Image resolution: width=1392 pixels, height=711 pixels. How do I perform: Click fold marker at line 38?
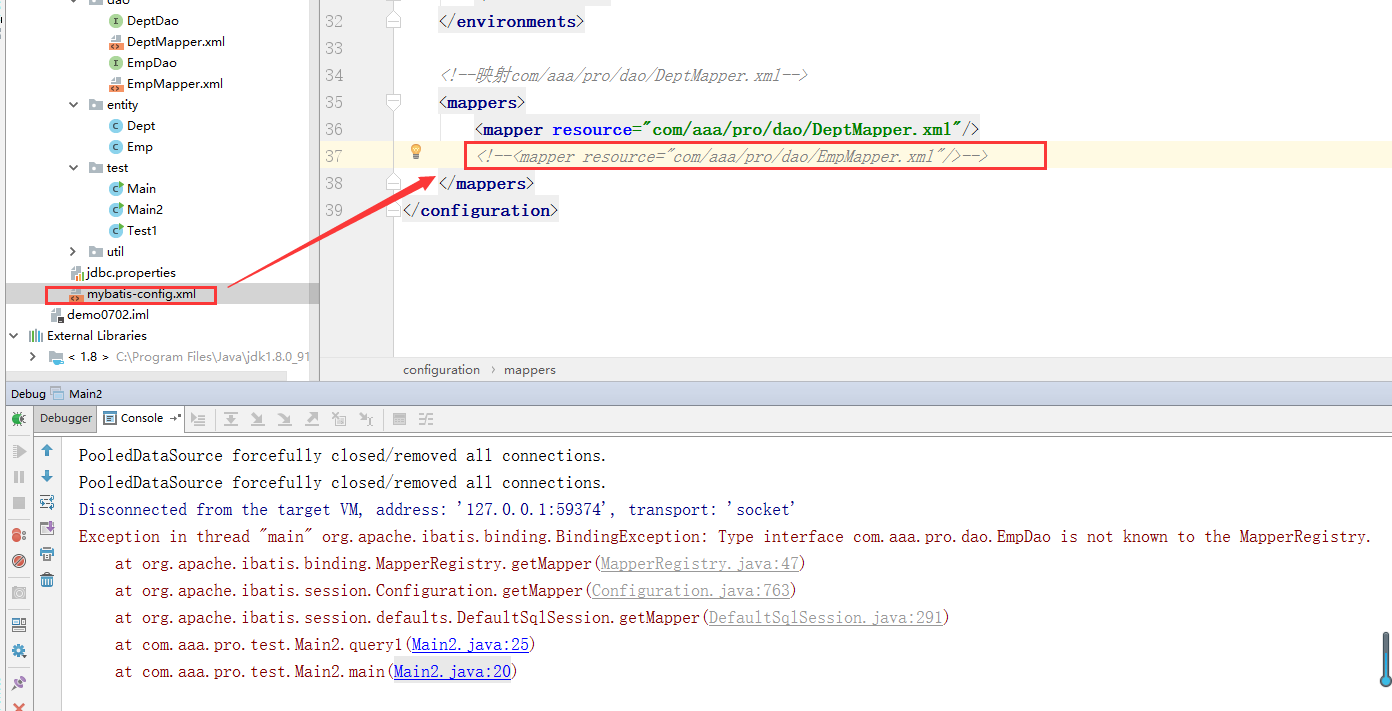pyautogui.click(x=393, y=183)
